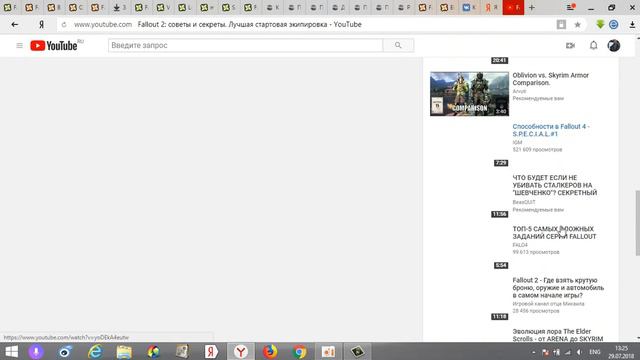
Task: Click the 'Игровой канал отца Михаила' channel name
Action: 548,304
